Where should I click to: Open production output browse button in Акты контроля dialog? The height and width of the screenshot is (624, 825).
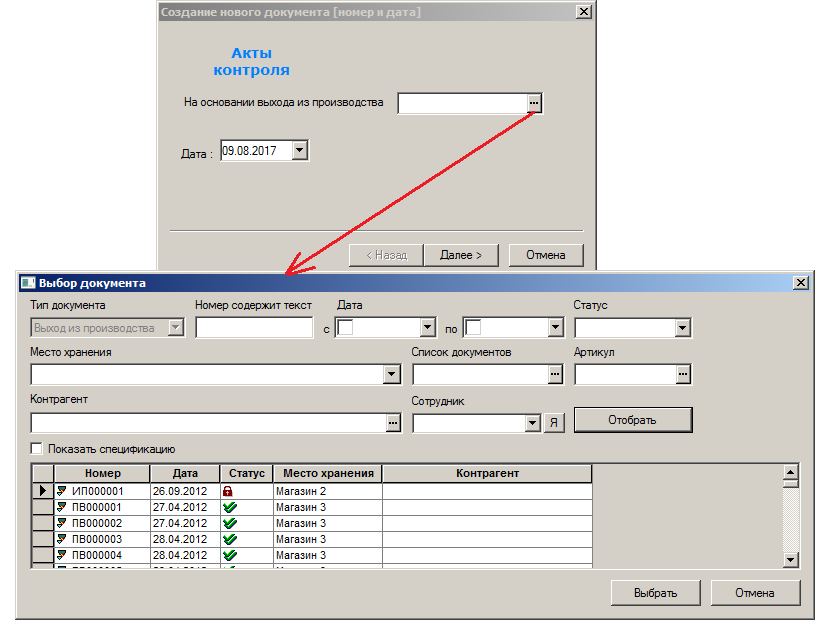[x=534, y=103]
